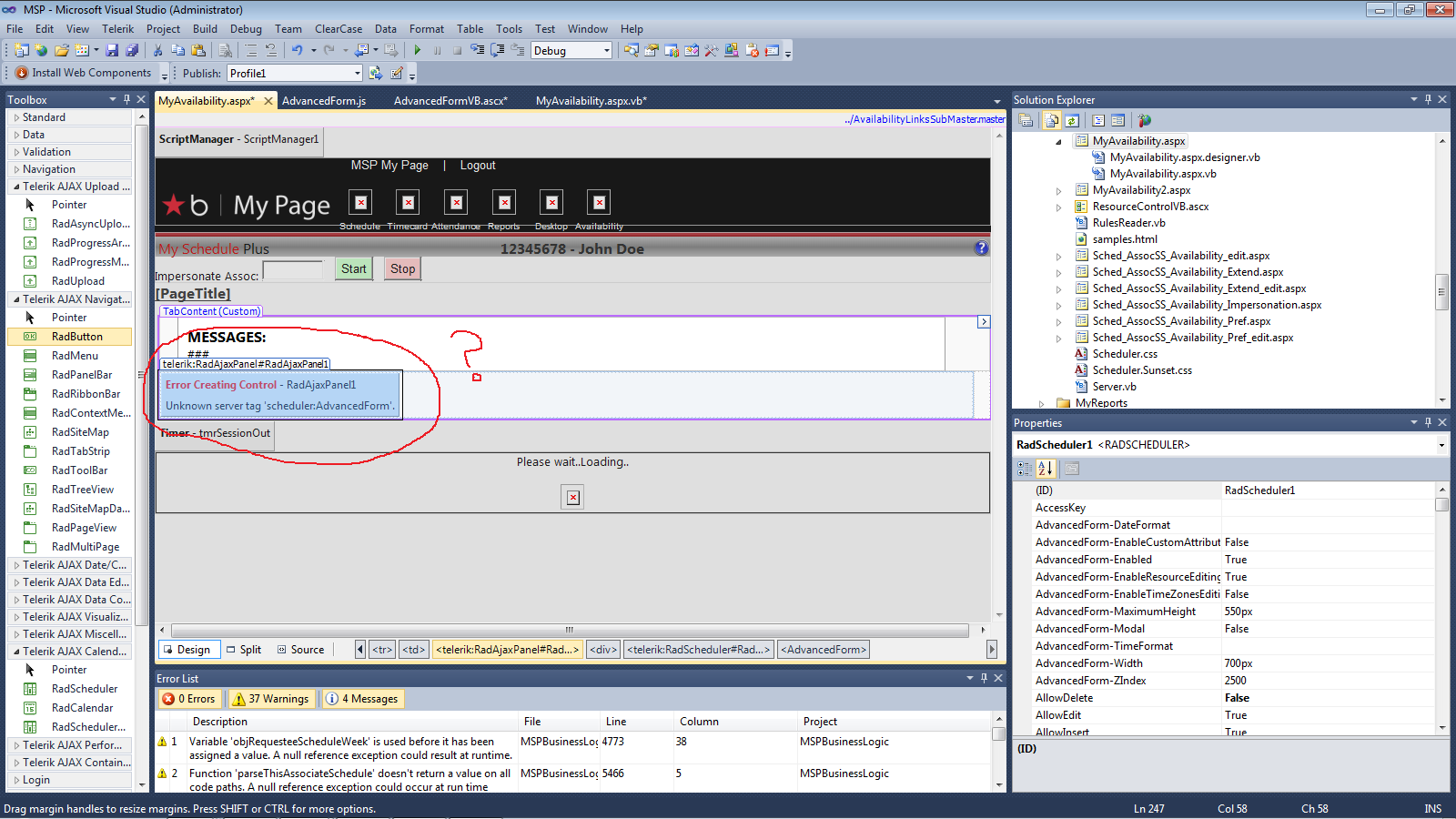Expand the Telerik AJAX Data Ed... toolbox group
1456x819 pixels.
tap(71, 582)
